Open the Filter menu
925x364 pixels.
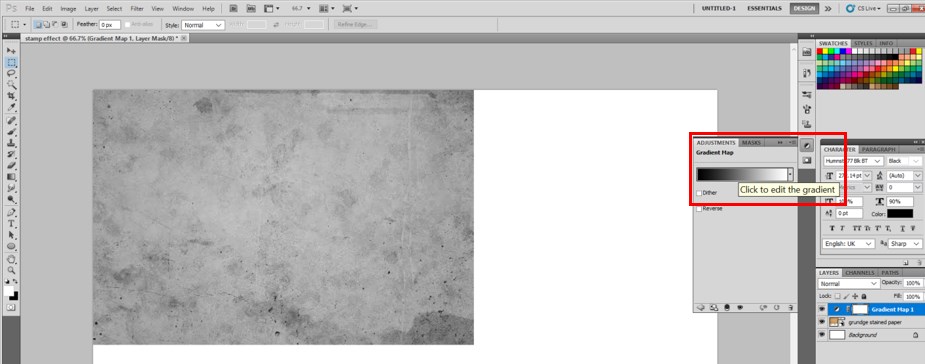coord(137,9)
